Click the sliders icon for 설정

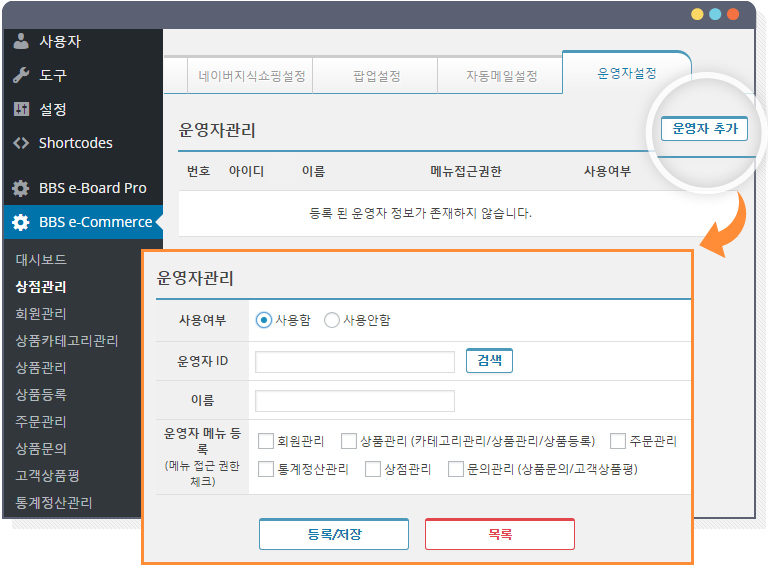pos(21,109)
